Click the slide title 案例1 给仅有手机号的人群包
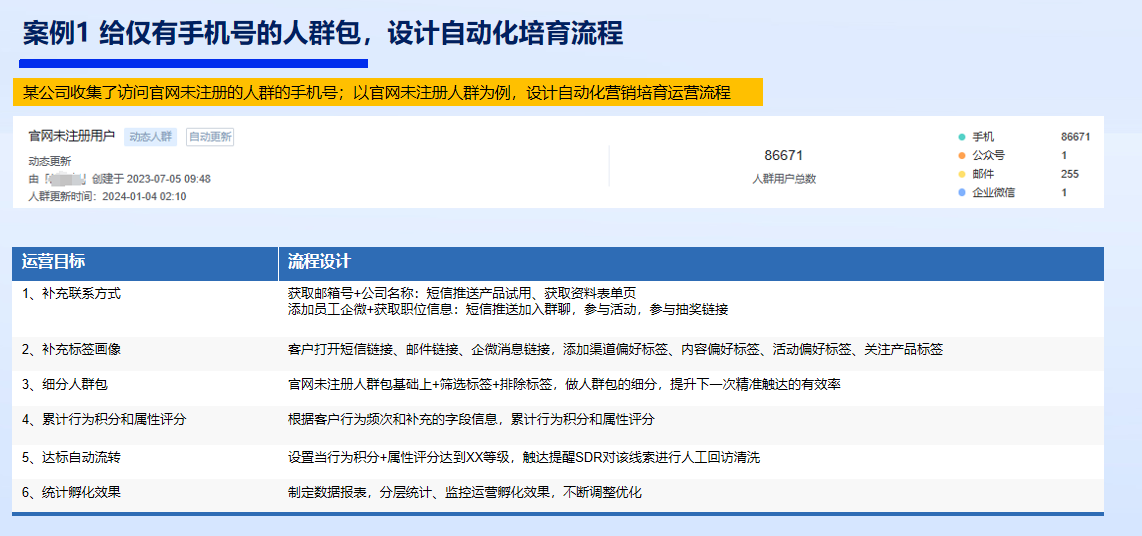Image resolution: width=1142 pixels, height=536 pixels. coord(323,34)
